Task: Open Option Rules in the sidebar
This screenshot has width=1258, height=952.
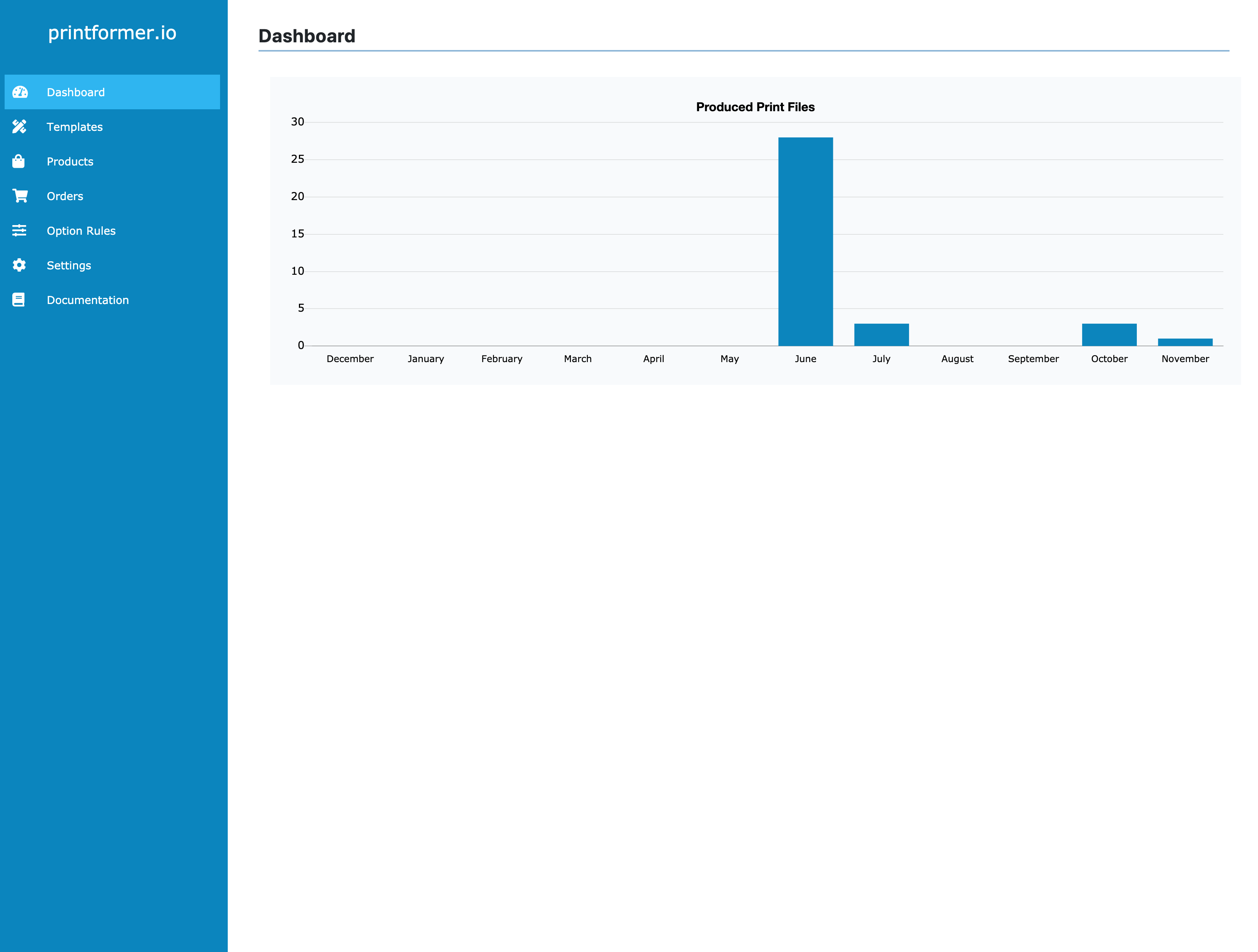Action: 81,231
